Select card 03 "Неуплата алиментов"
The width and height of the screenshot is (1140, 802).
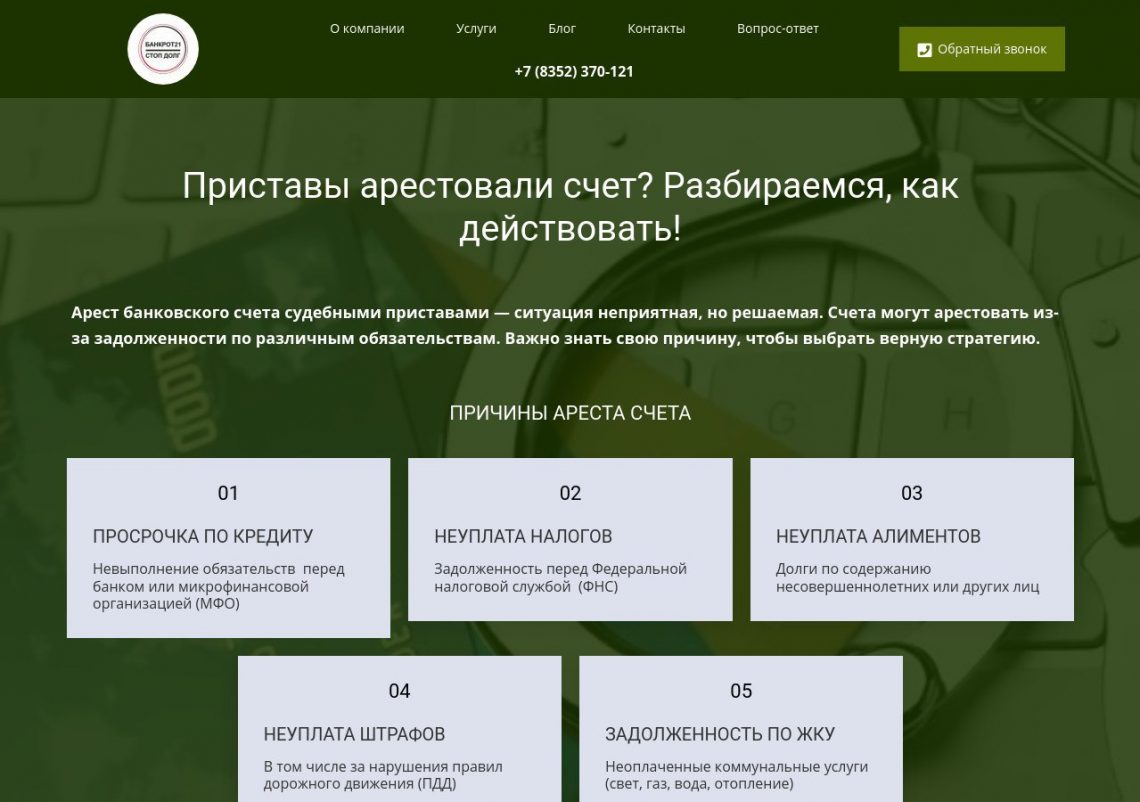[912, 538]
